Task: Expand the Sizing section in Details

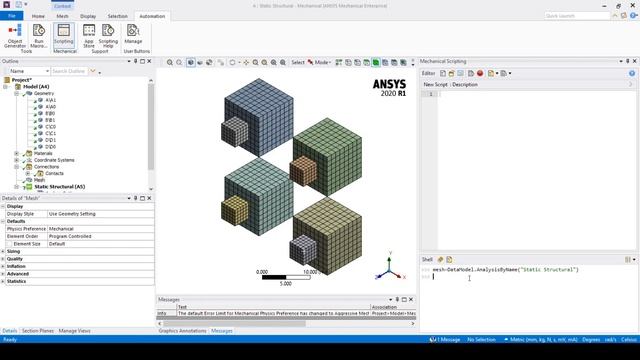Action: click(3, 251)
